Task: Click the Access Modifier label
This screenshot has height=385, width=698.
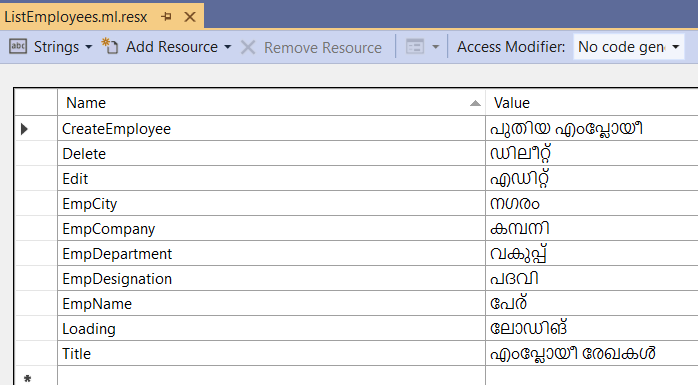Action: [x=511, y=47]
